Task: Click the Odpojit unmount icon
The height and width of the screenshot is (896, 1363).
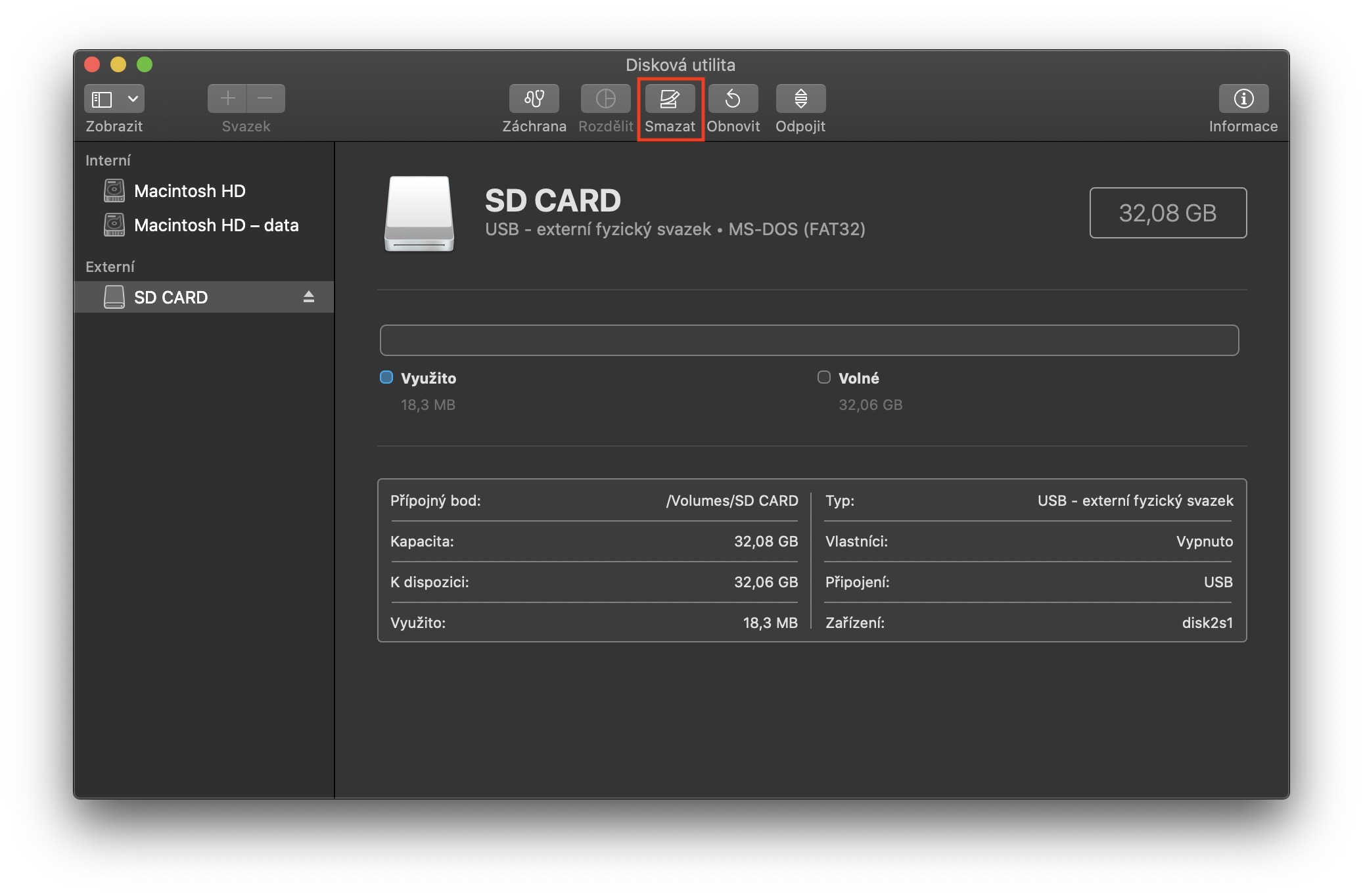Action: 800,99
